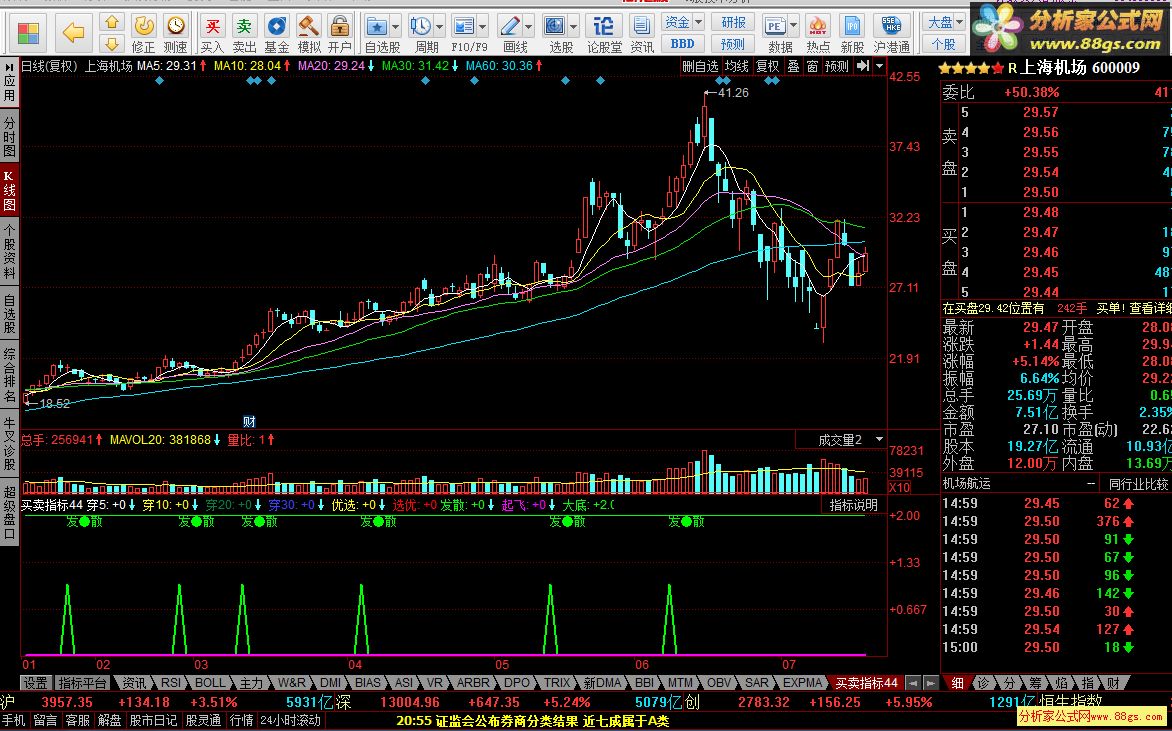Toggle the 预测 forecast button on chart header
Viewport: 1172px width, 731px height.
tap(836, 67)
